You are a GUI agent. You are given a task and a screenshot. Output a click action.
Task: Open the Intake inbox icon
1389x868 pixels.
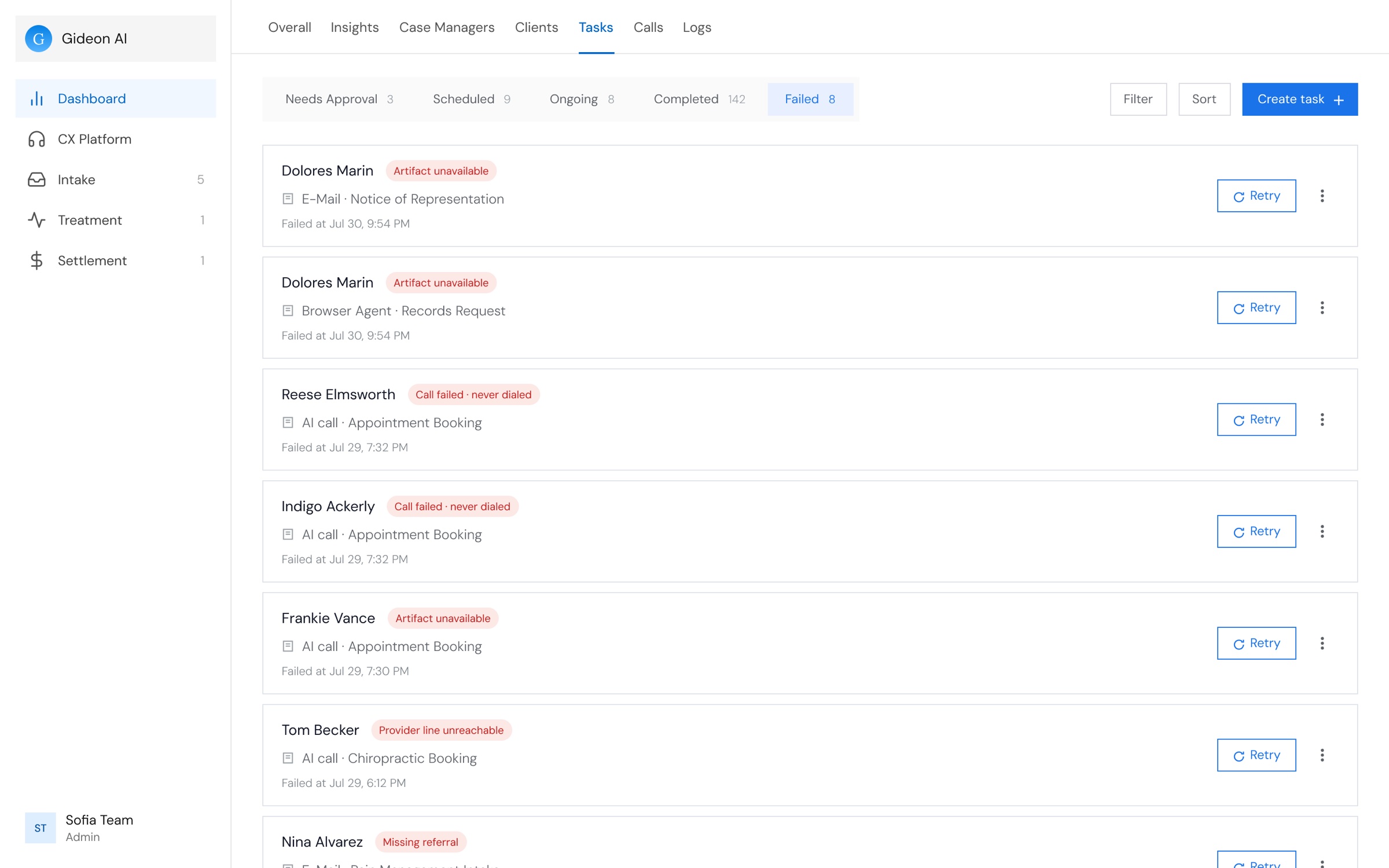[x=36, y=179]
